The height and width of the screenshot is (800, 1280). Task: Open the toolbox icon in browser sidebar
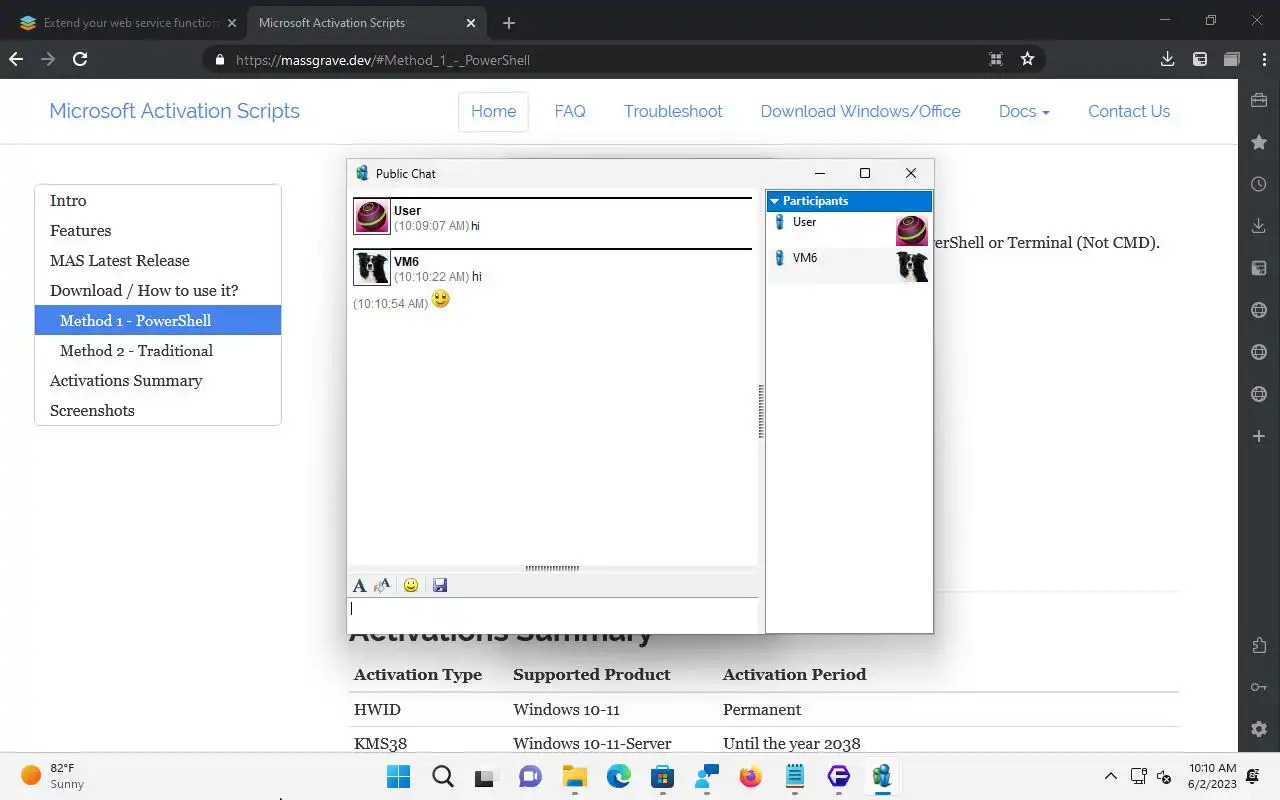[1259, 100]
